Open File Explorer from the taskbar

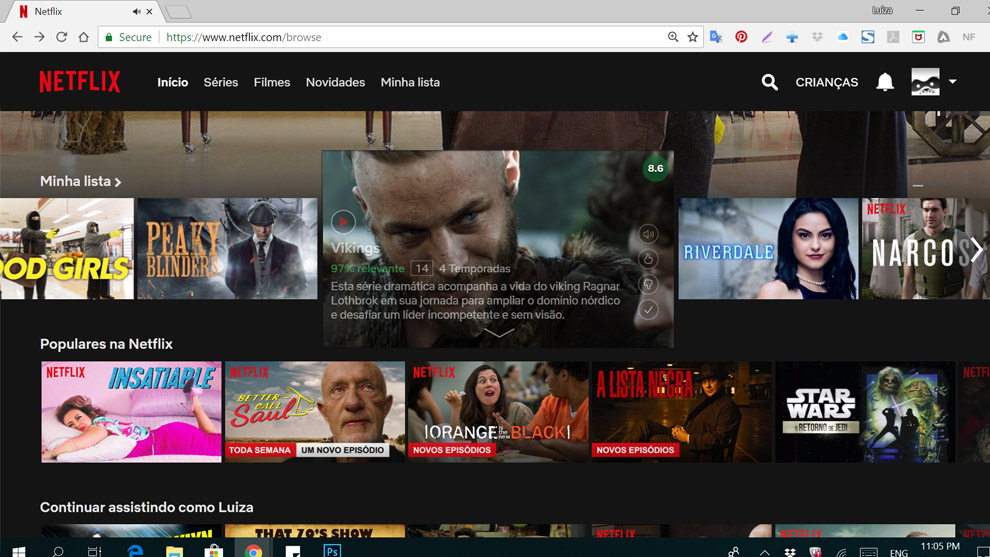(174, 551)
